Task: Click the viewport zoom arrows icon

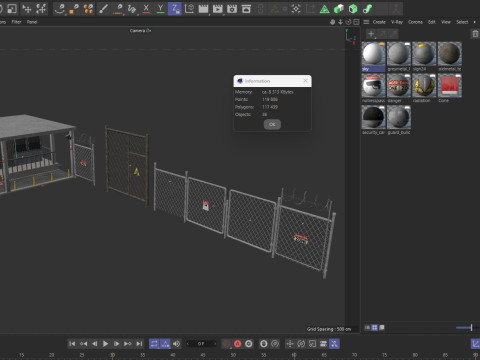Action: click(x=340, y=22)
